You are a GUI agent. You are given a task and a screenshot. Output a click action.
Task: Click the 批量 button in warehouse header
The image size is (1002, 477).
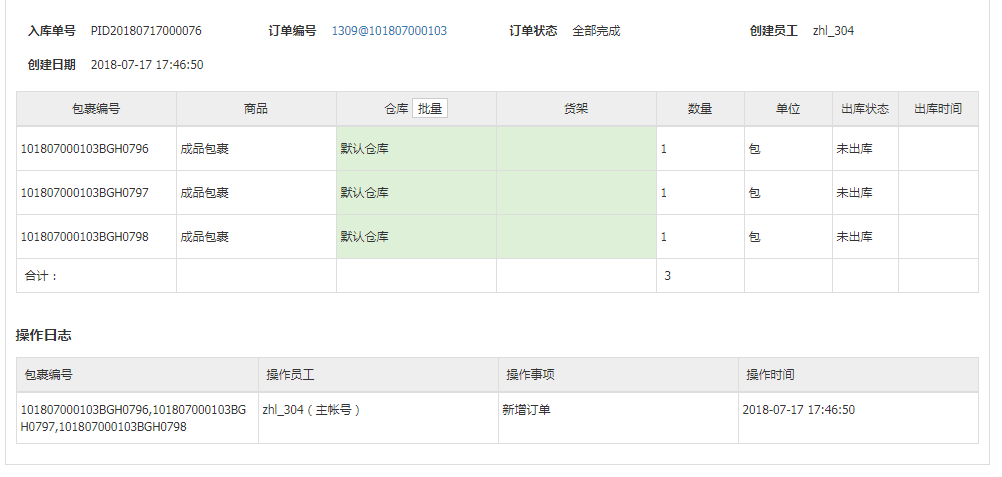tap(430, 109)
